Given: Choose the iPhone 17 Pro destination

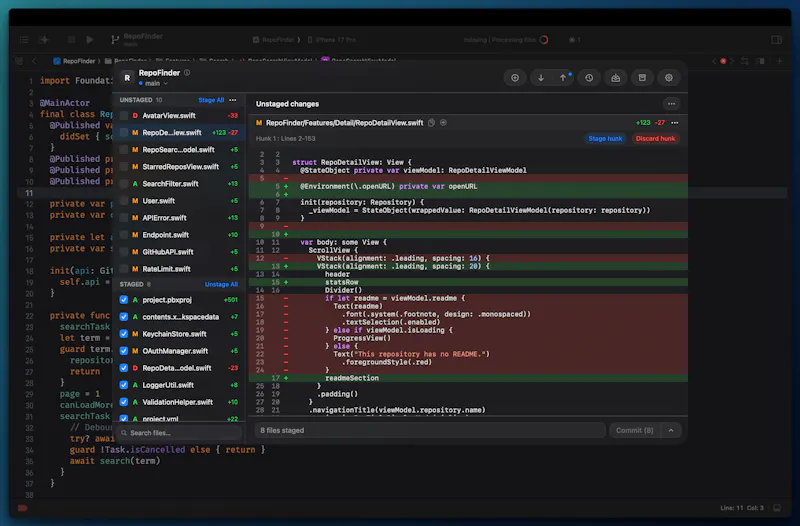Looking at the screenshot, I should pos(331,40).
